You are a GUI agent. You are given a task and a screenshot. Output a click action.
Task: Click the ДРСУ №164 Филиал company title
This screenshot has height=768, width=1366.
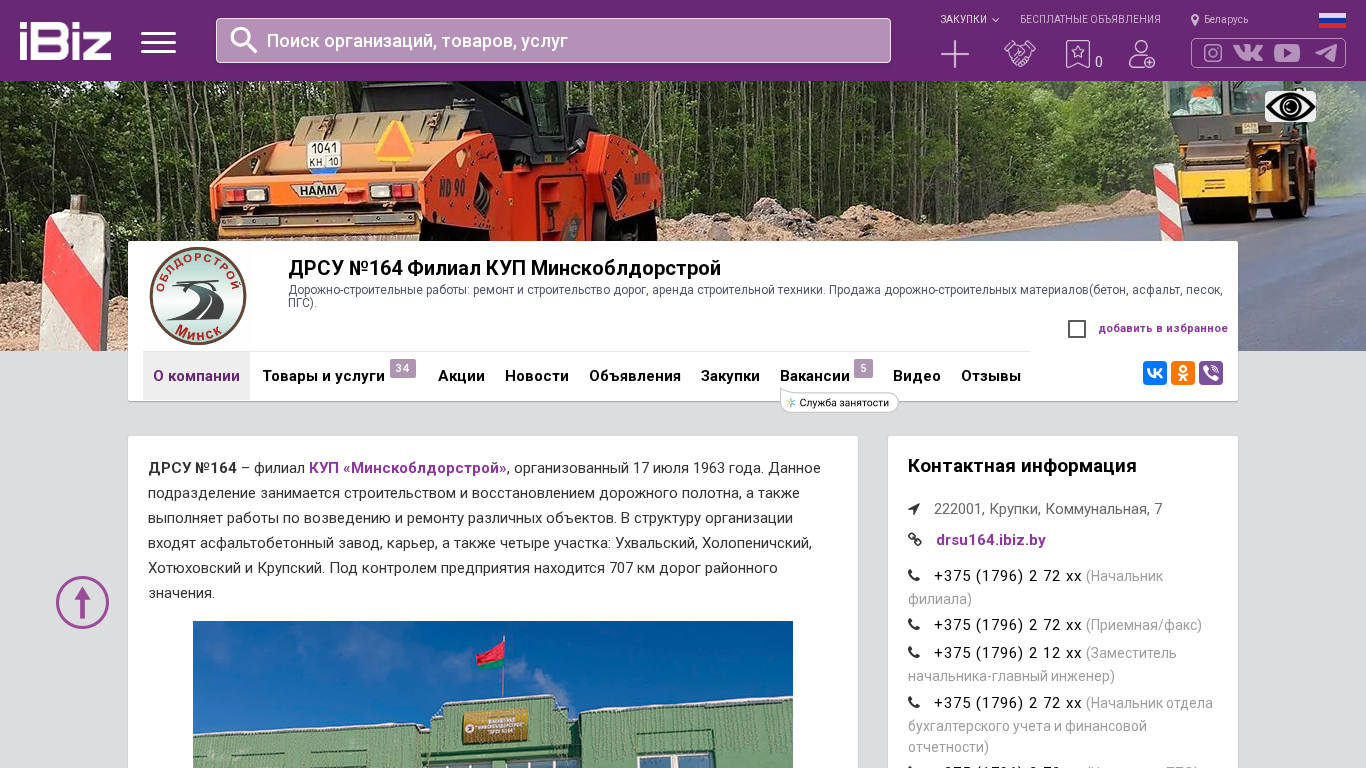(x=504, y=268)
